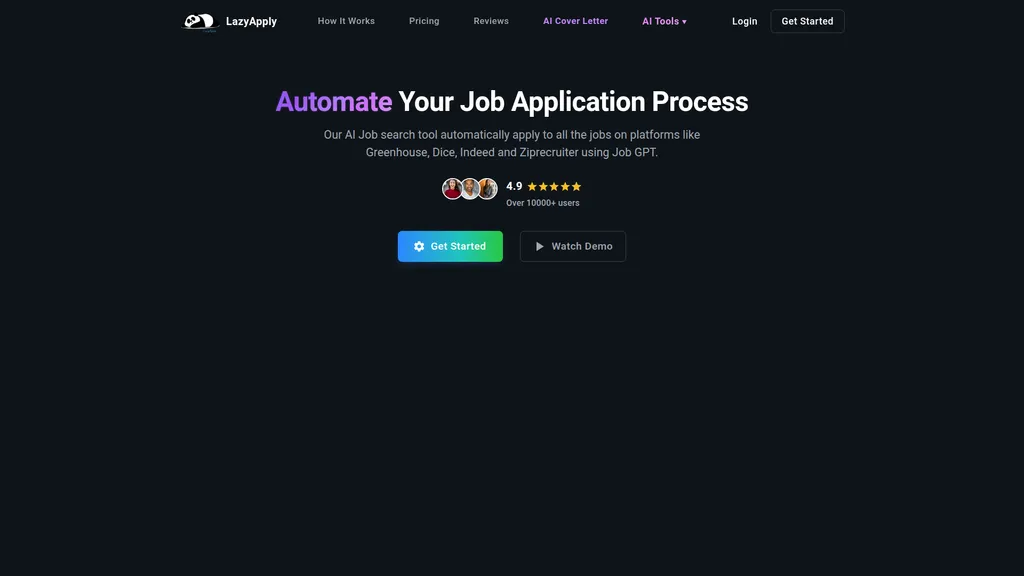The image size is (1024, 576).
Task: Click the outlined Get Started button in the header
Action: coord(807,22)
